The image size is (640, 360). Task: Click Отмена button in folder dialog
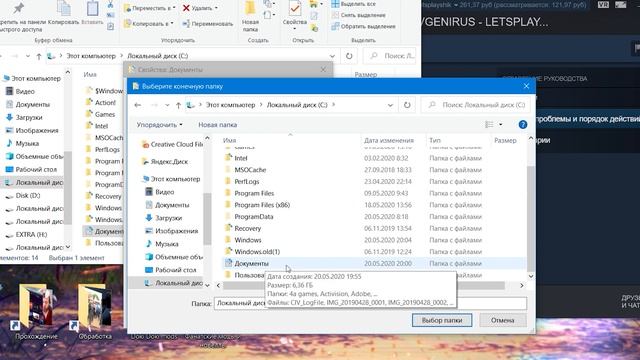click(x=502, y=320)
